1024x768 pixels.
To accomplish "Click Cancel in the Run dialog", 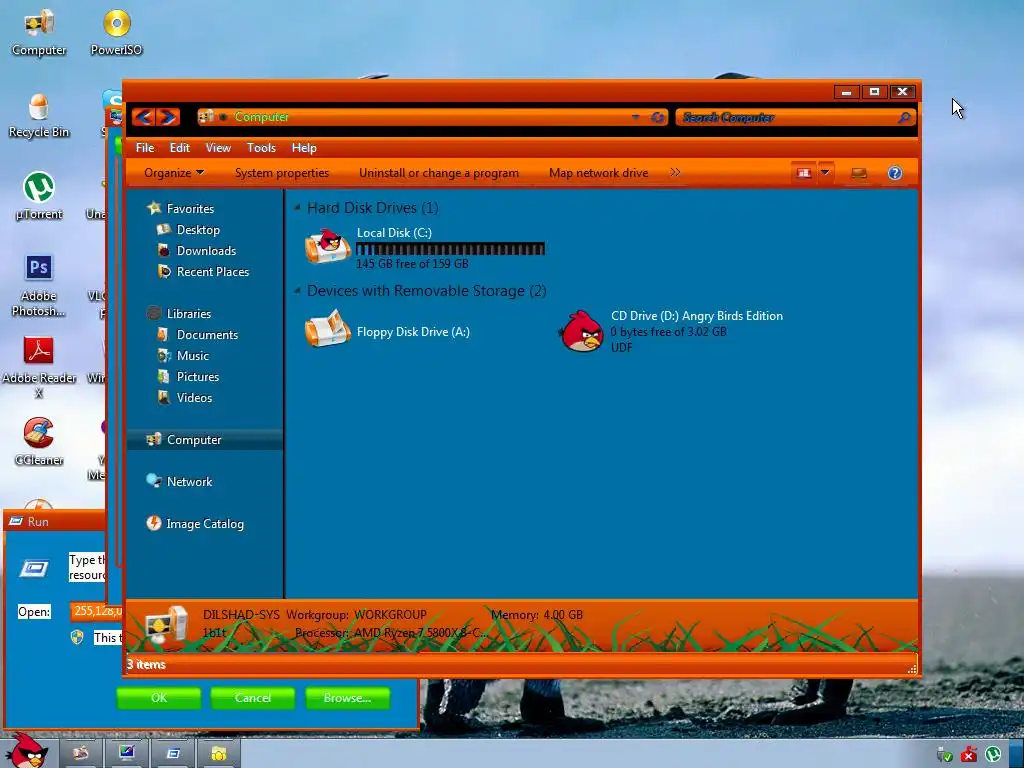I will pos(253,697).
